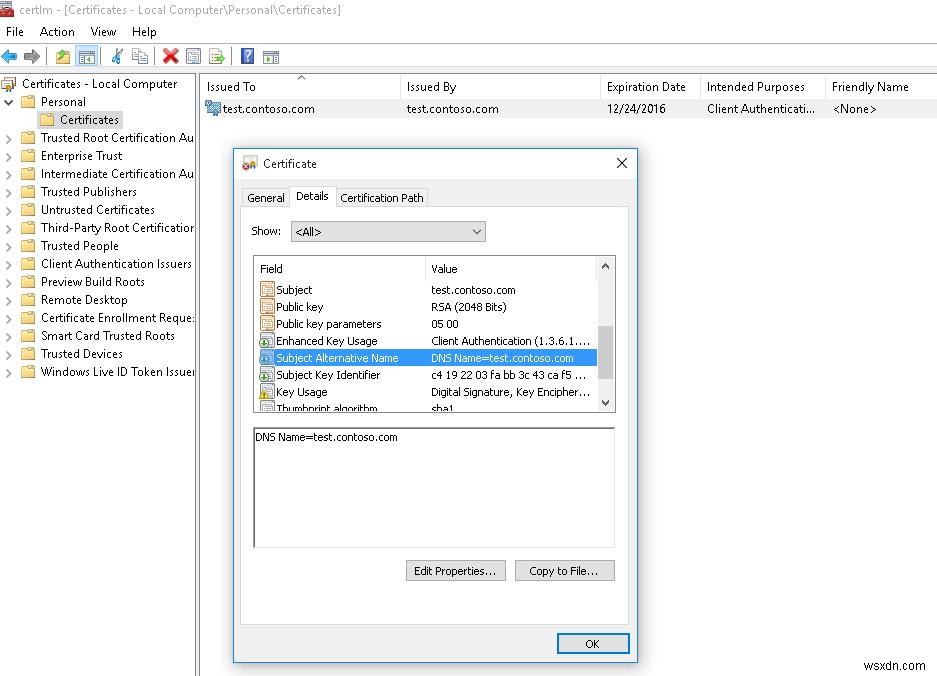Viewport: 937px width, 676px height.
Task: Toggle the action pane toolbar icon
Action: [x=271, y=56]
